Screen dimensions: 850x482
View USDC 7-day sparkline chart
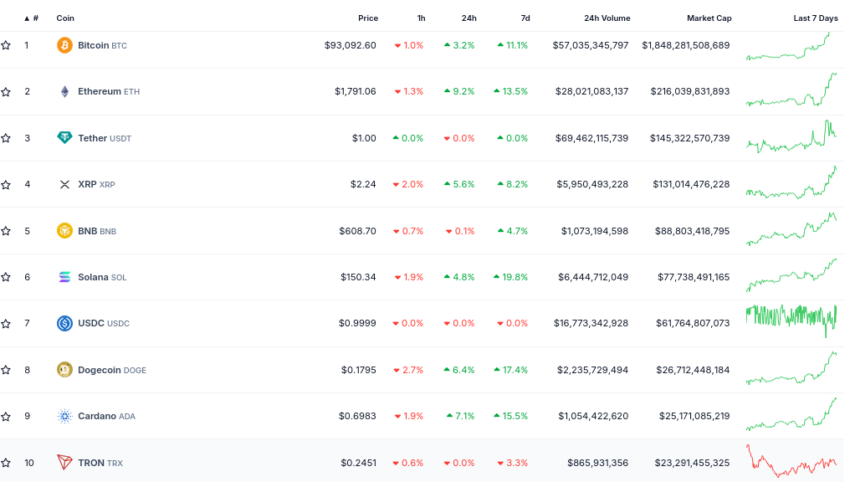click(791, 322)
